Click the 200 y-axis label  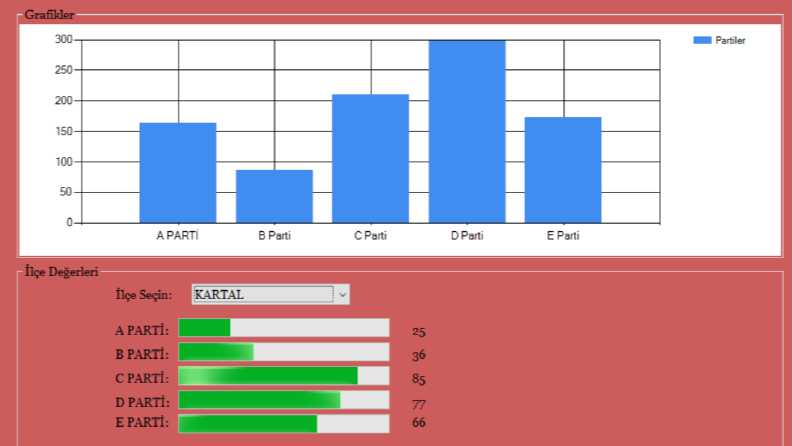[64, 101]
